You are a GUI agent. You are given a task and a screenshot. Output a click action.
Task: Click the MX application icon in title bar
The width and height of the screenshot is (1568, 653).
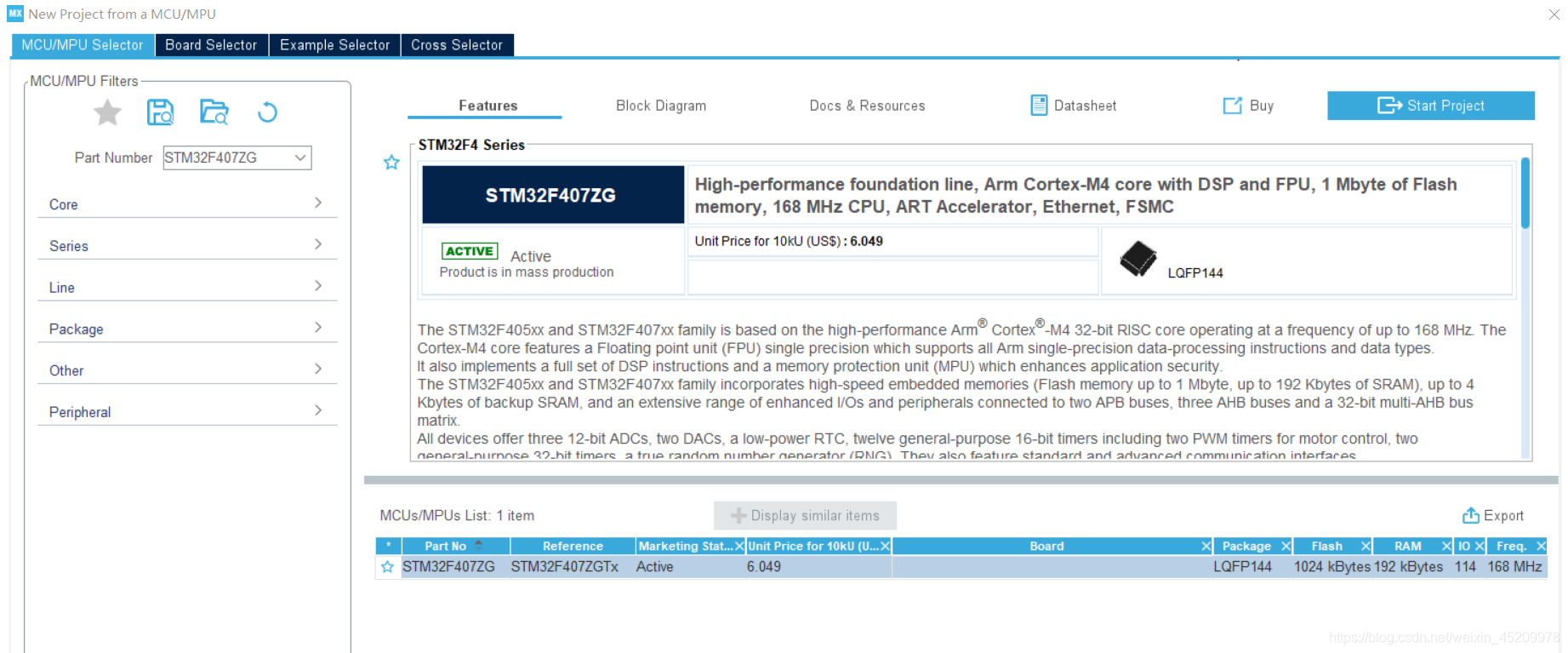click(x=15, y=14)
